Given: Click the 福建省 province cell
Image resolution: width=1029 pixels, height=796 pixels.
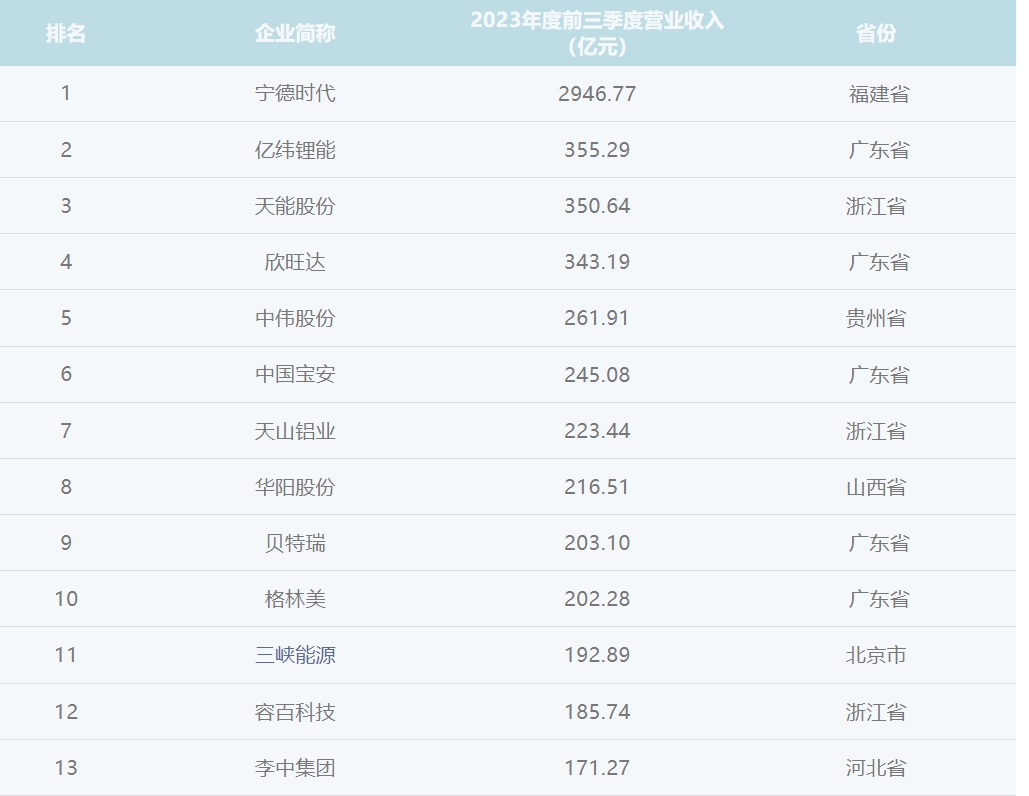Looking at the screenshot, I should [879, 94].
